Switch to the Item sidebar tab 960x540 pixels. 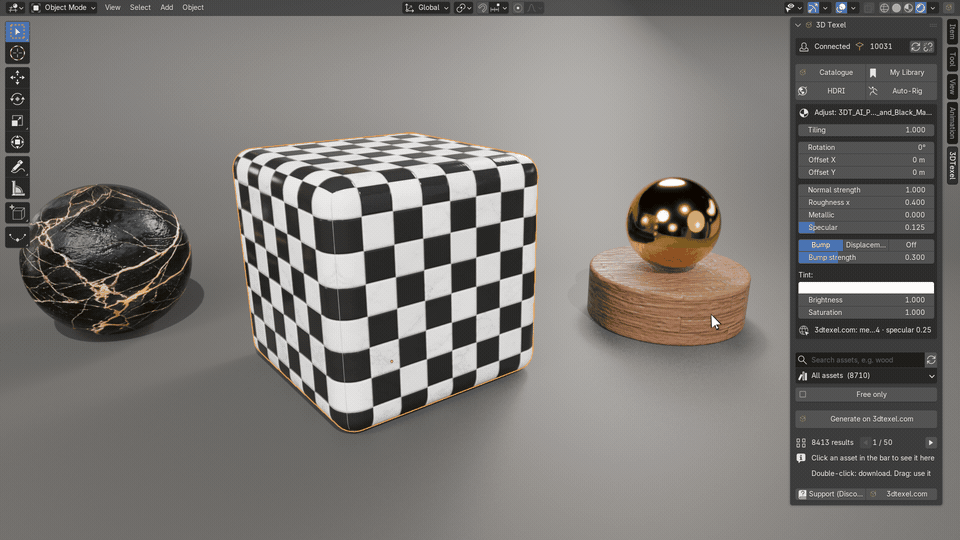(x=952, y=31)
